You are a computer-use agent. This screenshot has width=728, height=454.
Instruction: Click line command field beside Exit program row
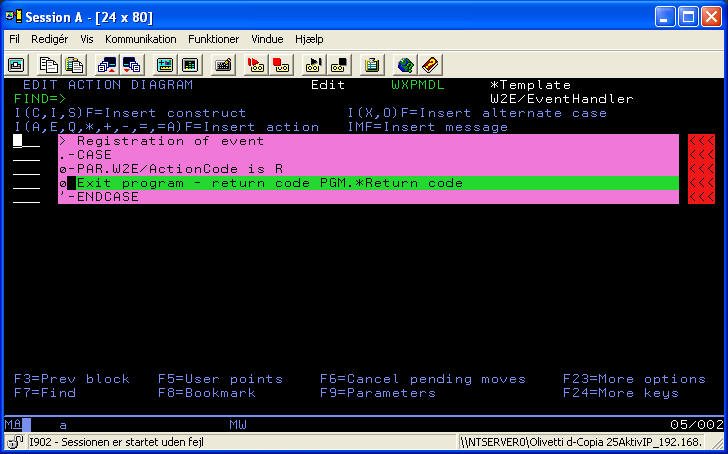point(26,183)
